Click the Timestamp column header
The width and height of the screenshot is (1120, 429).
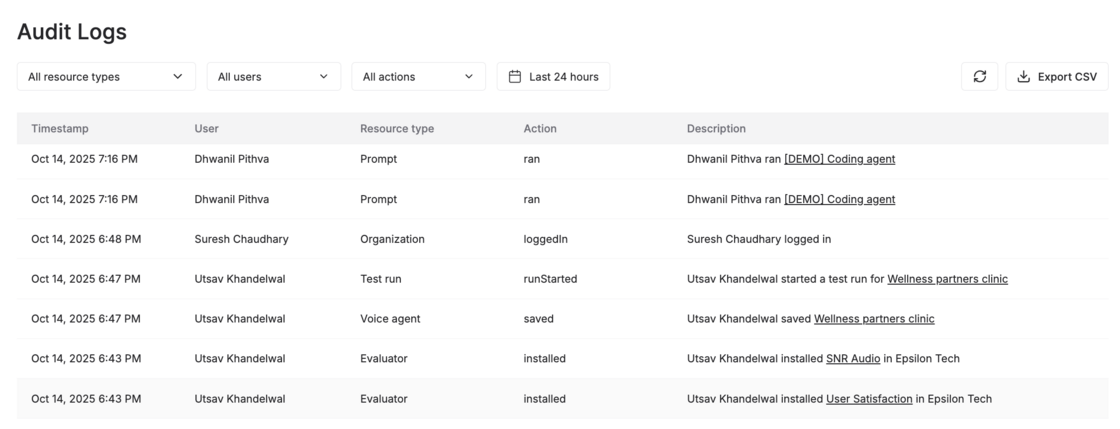[60, 129]
